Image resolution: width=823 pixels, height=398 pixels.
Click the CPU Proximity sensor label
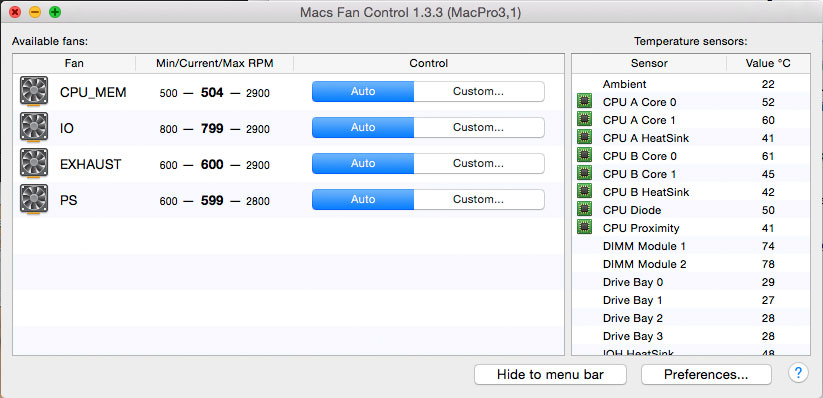(641, 228)
